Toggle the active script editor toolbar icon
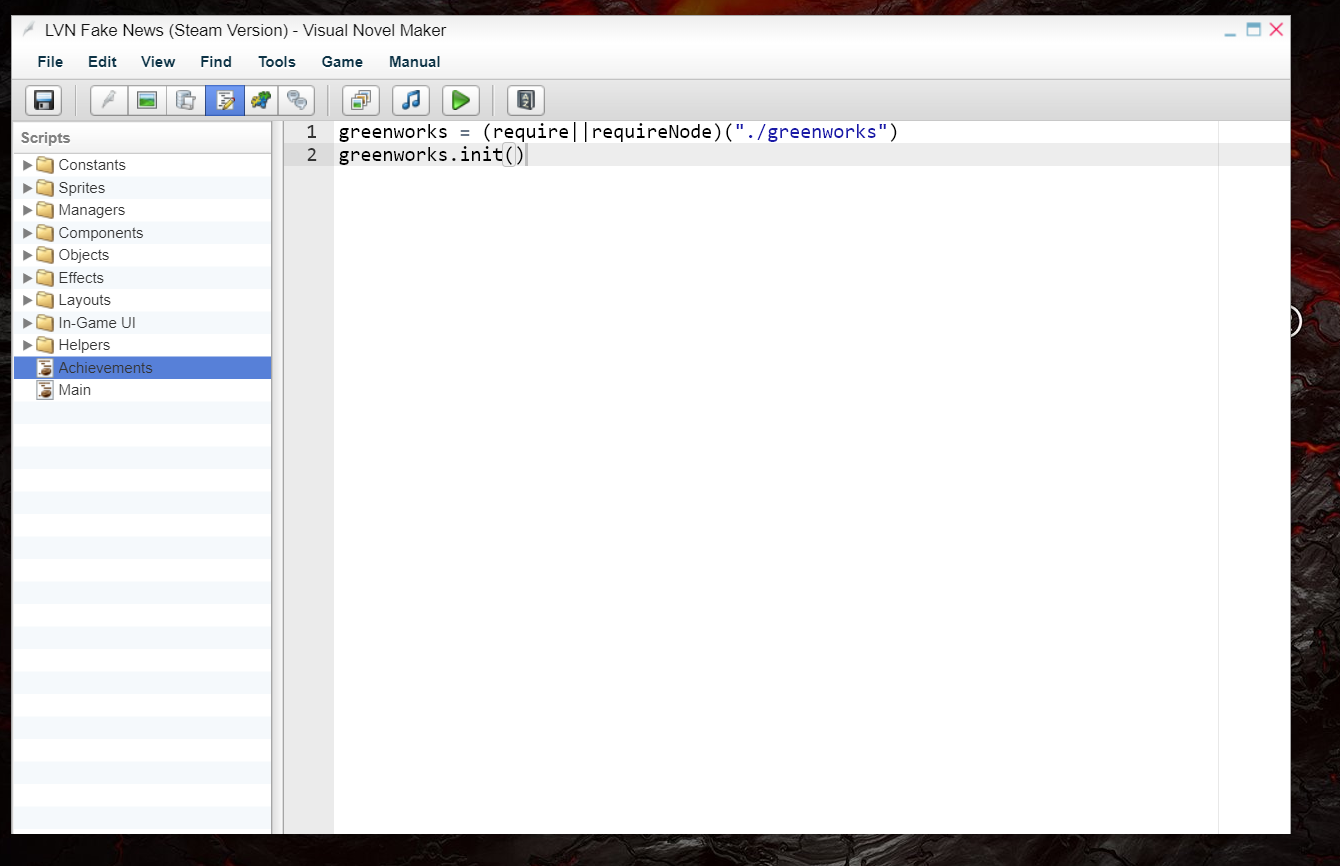Image resolution: width=1340 pixels, height=866 pixels. pos(225,100)
